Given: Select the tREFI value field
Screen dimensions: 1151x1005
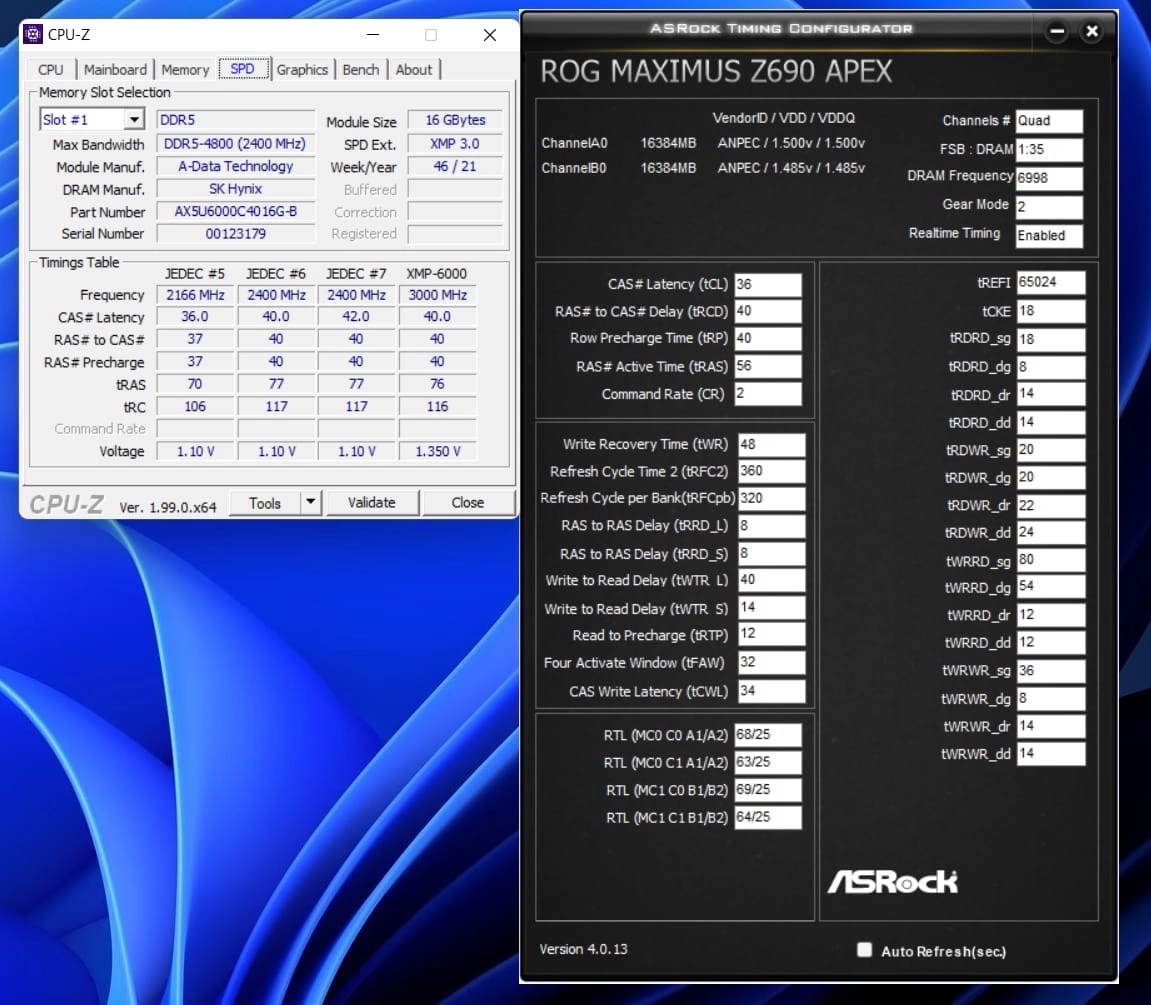Looking at the screenshot, I should pyautogui.click(x=1050, y=283).
